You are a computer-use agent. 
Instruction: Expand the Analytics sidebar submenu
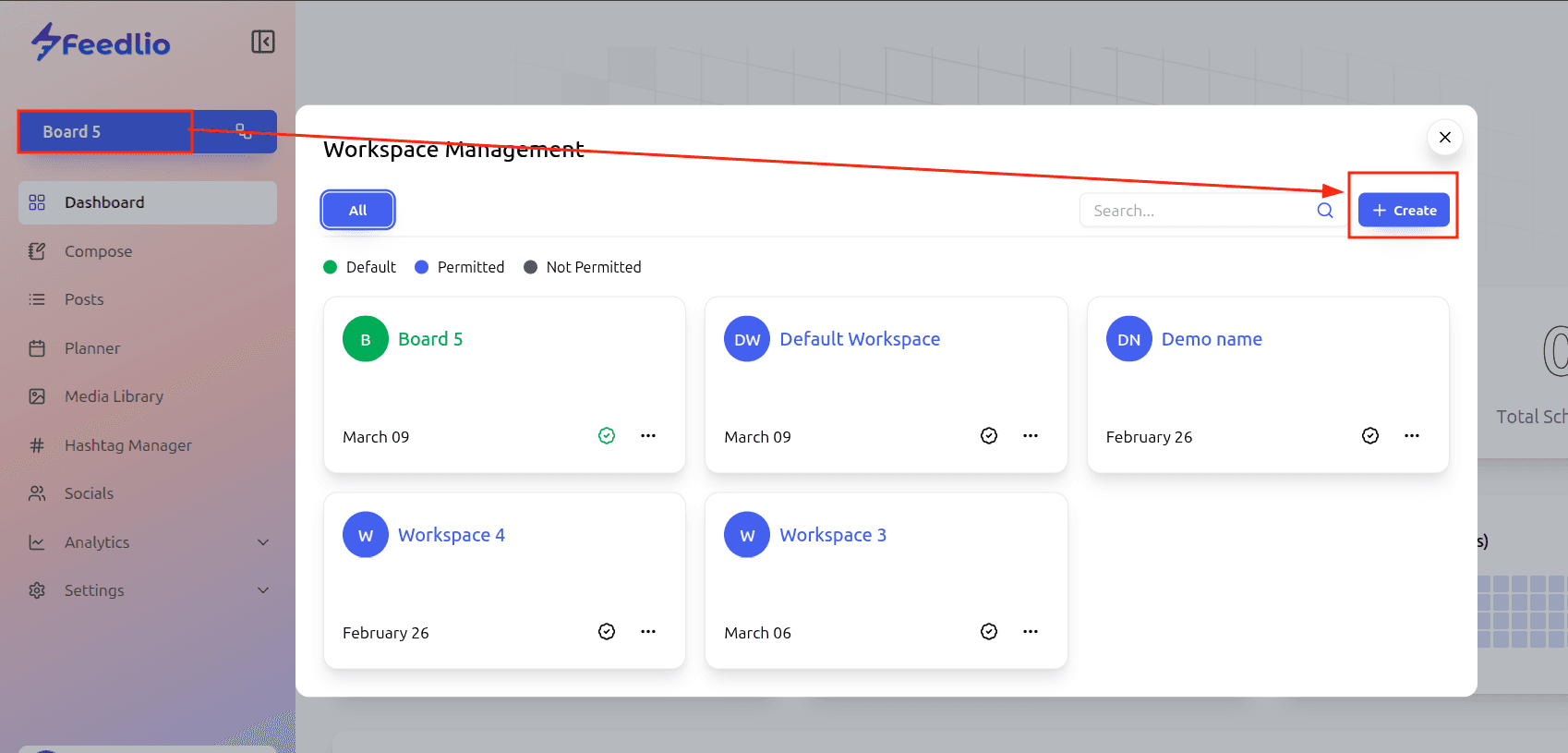[x=263, y=542]
